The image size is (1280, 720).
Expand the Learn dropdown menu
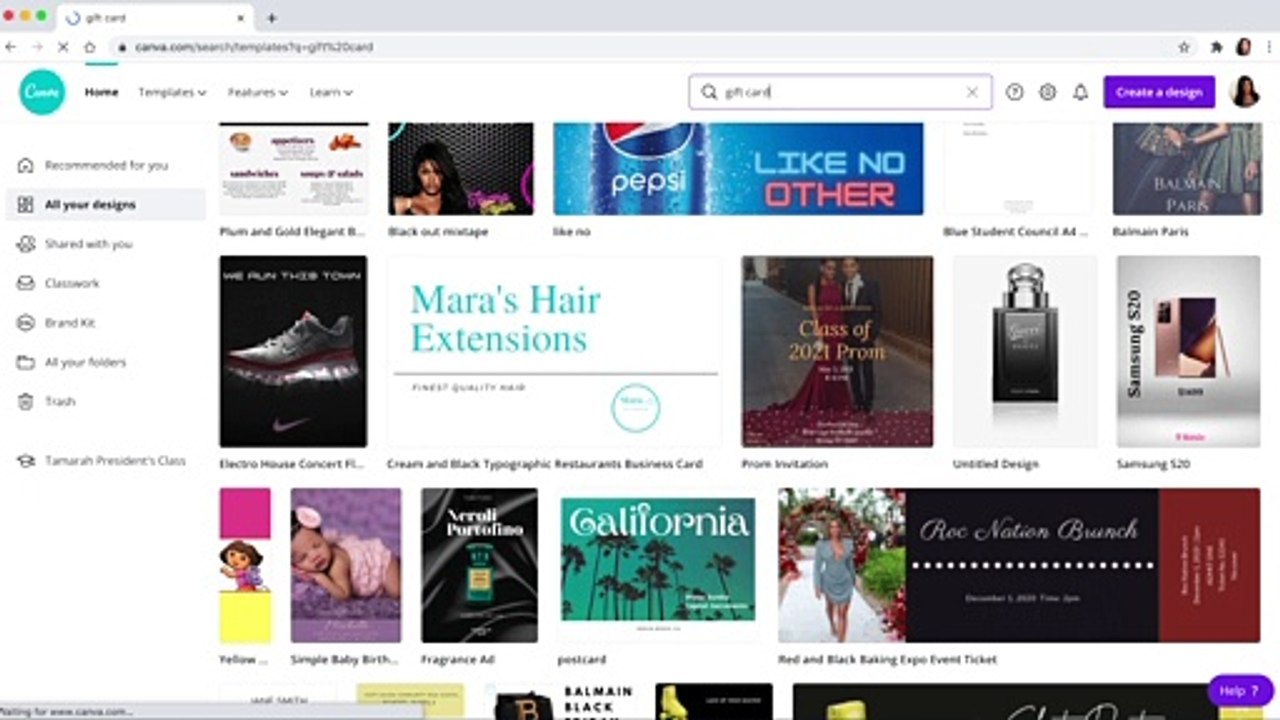(331, 92)
